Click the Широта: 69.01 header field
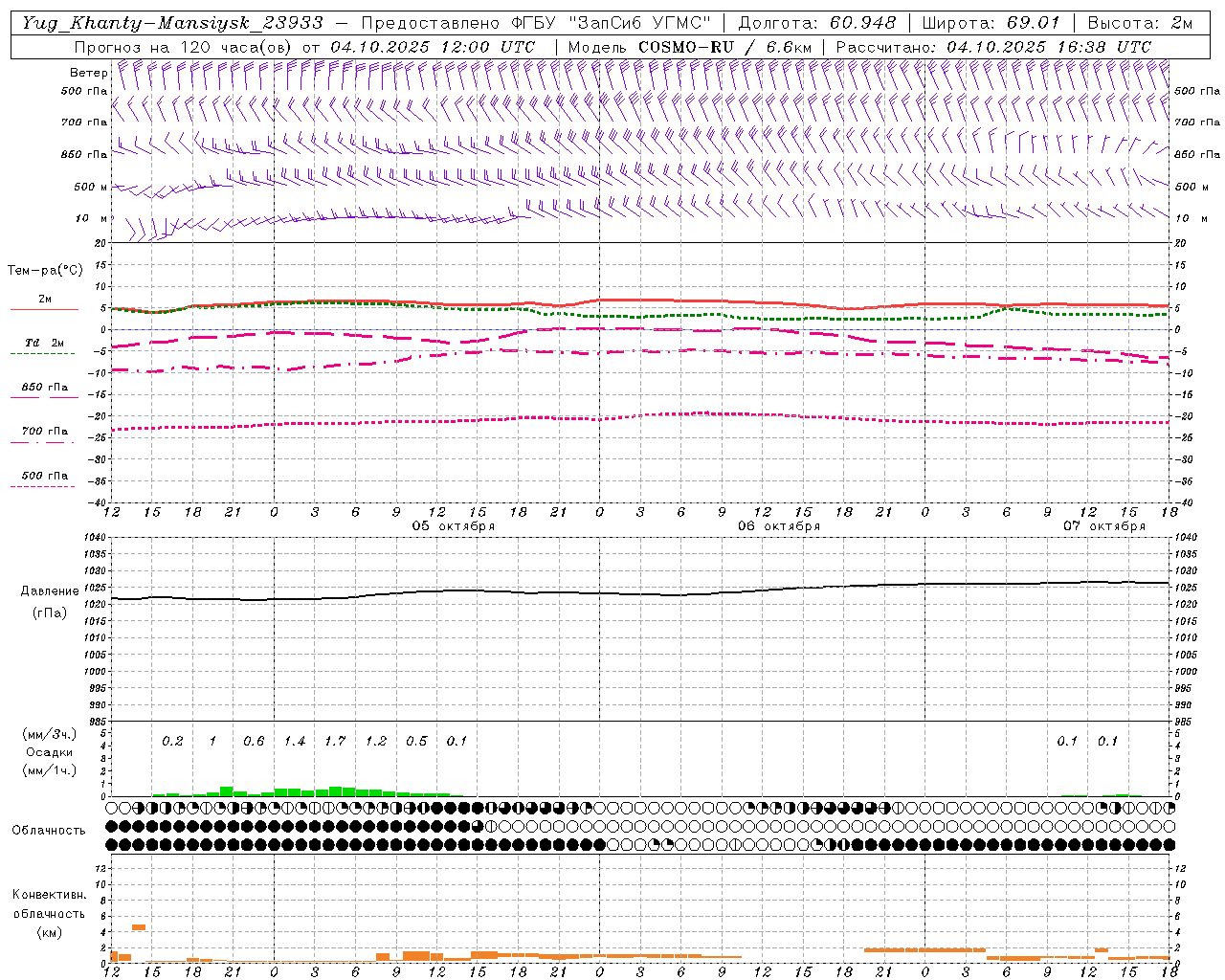The image size is (1225, 980). (x=991, y=23)
